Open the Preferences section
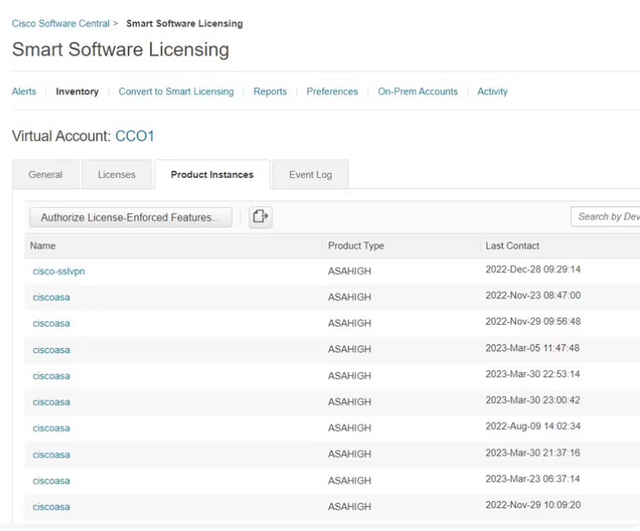Image resolution: width=640 pixels, height=531 pixels. click(x=332, y=91)
